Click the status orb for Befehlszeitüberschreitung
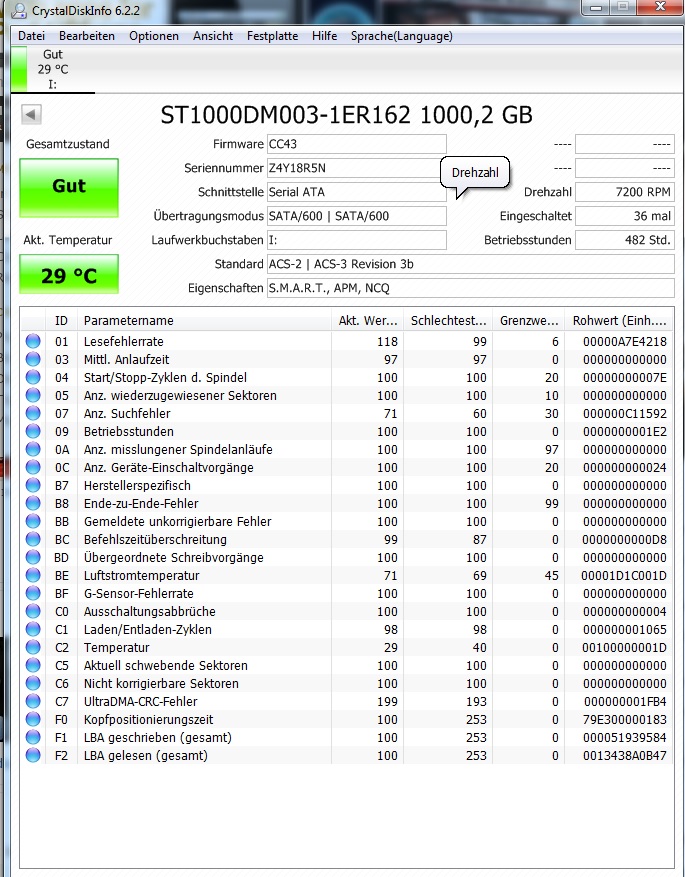The width and height of the screenshot is (685, 877). click(x=33, y=539)
